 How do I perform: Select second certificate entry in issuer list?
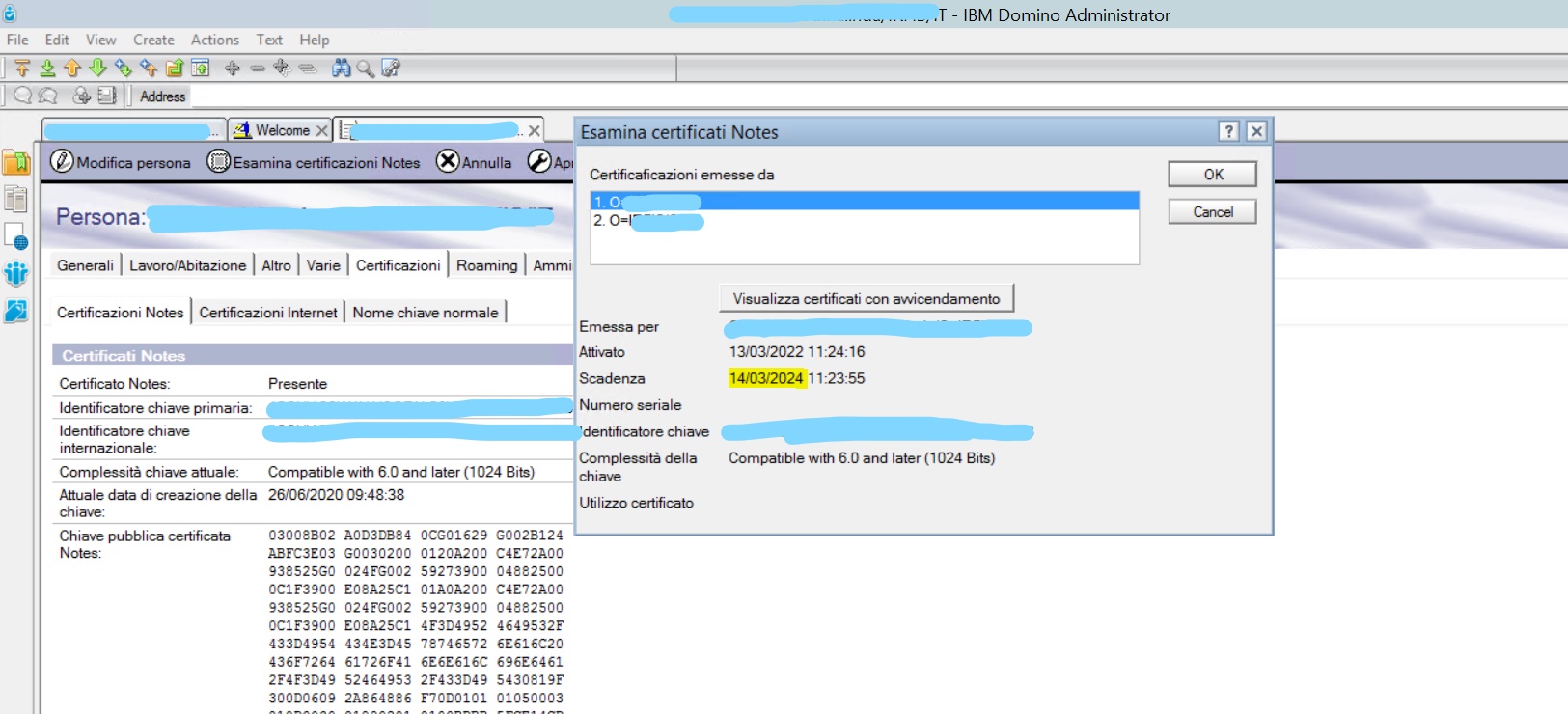point(648,221)
